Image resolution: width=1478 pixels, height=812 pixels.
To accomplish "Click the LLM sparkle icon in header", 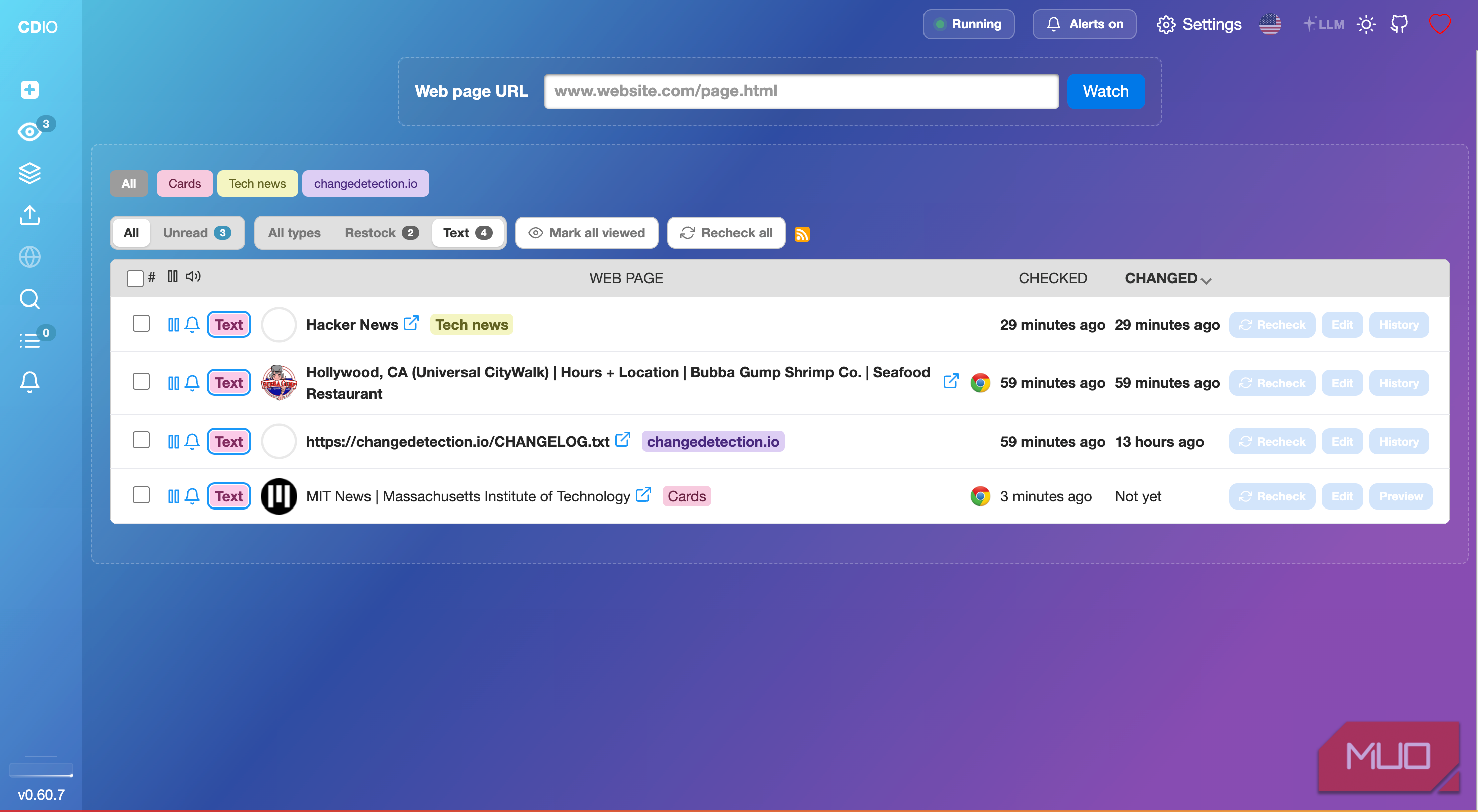I will click(x=1323, y=24).
